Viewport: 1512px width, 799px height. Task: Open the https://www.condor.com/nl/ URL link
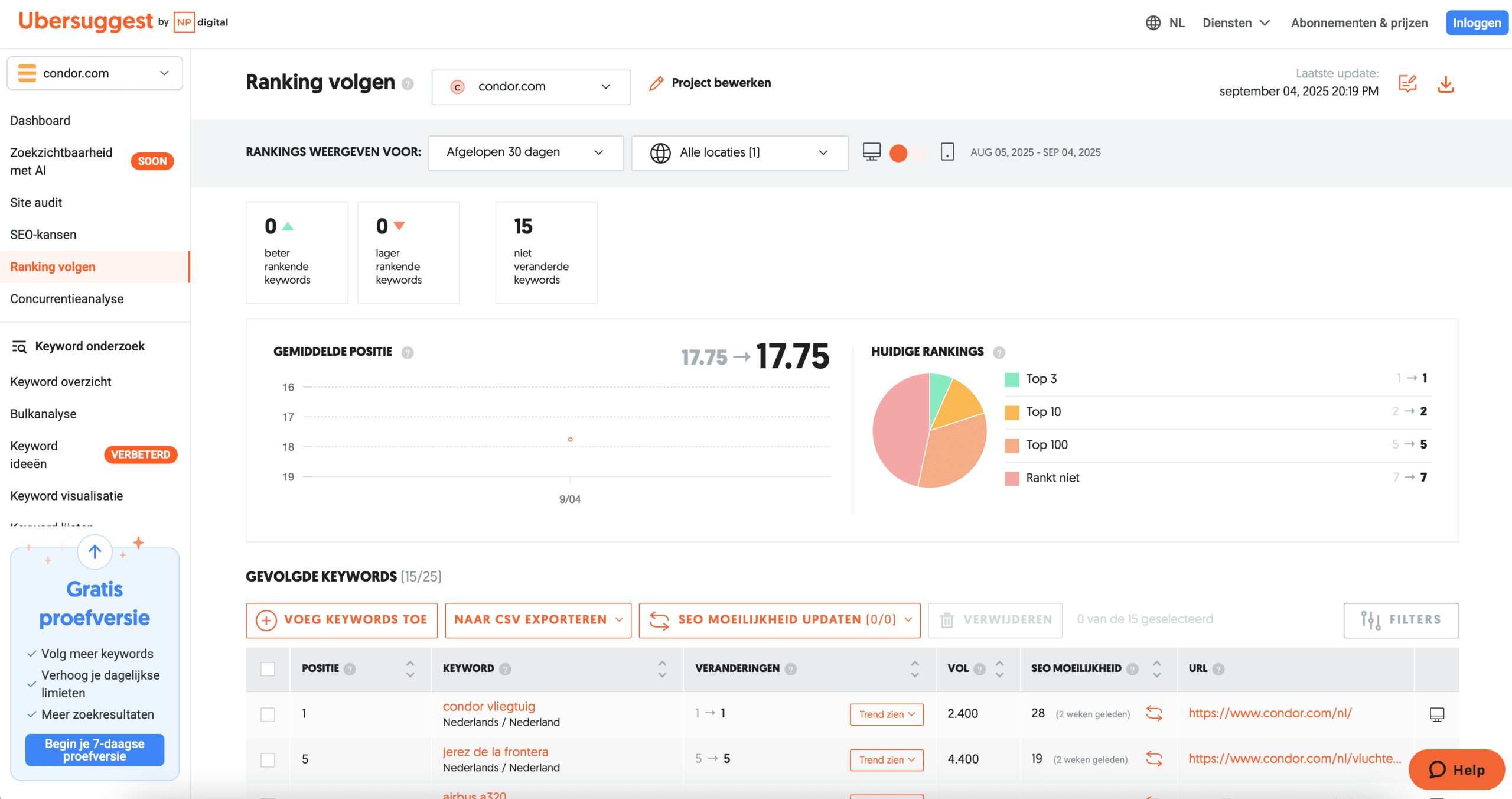pos(1270,713)
